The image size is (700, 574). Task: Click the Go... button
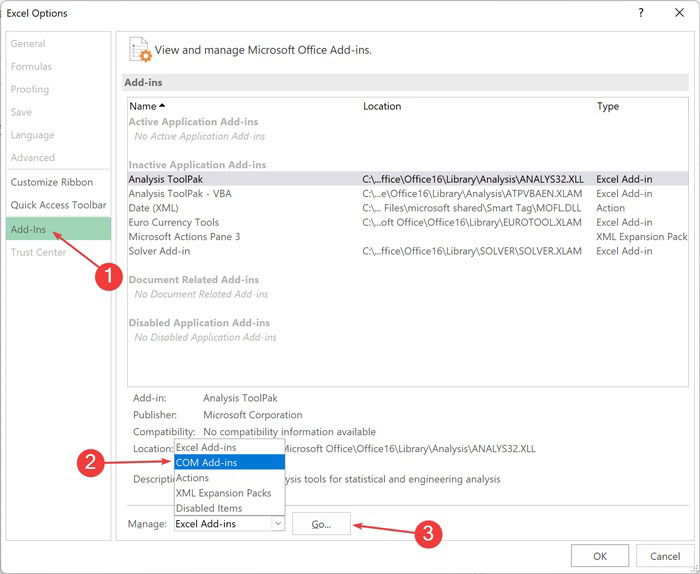click(321, 524)
